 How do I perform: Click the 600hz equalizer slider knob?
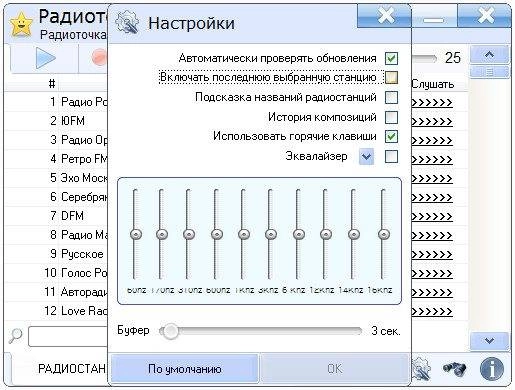(x=217, y=234)
